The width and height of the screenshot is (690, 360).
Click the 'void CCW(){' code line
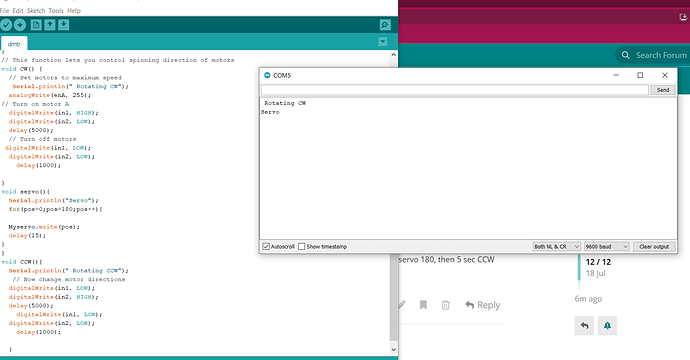tap(22, 262)
